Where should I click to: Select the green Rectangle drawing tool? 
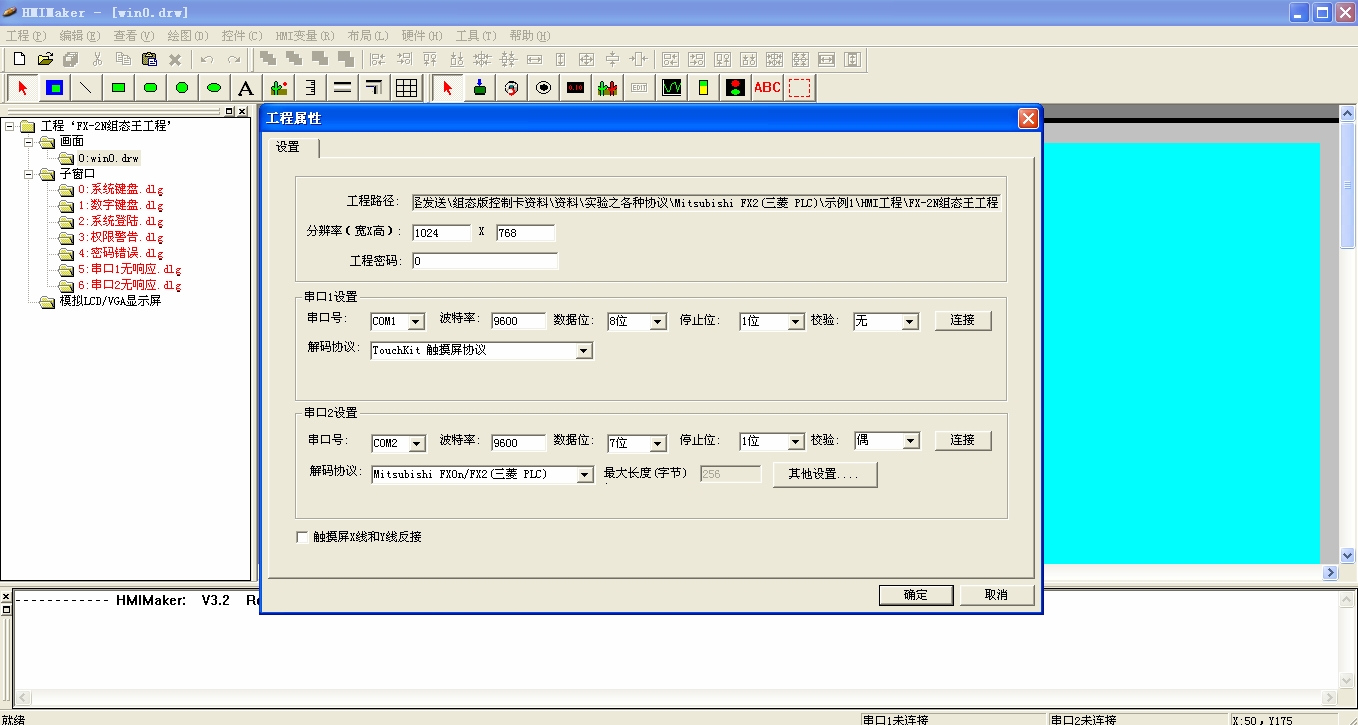118,88
